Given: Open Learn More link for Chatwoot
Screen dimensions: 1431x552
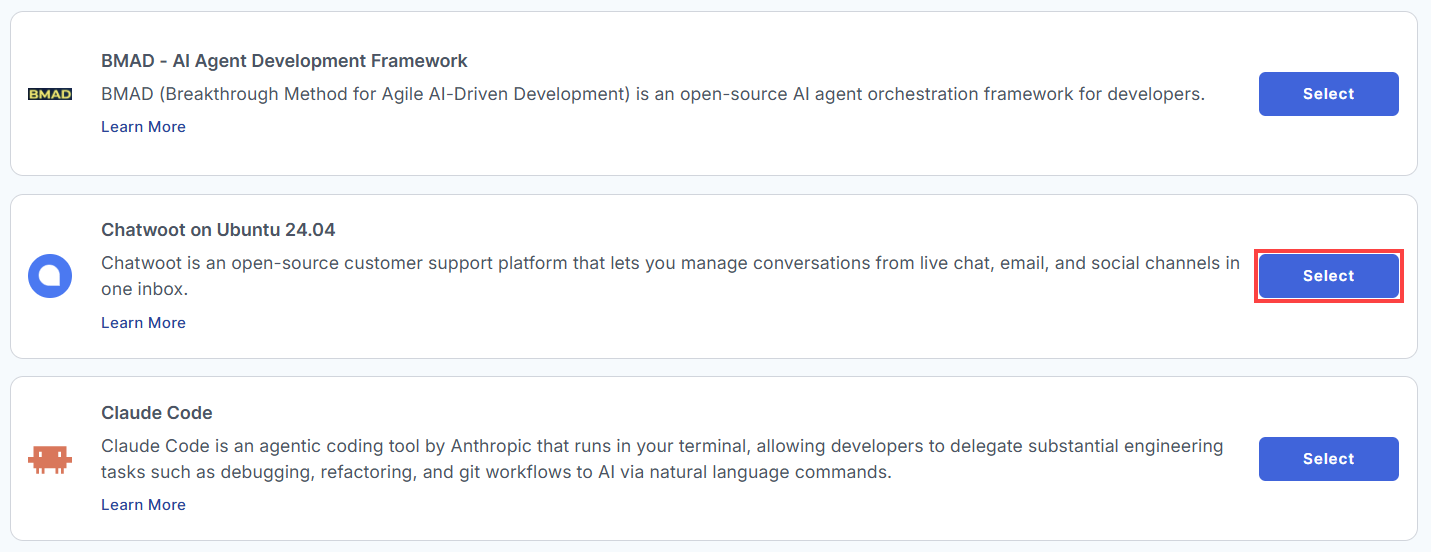Looking at the screenshot, I should pyautogui.click(x=143, y=323).
